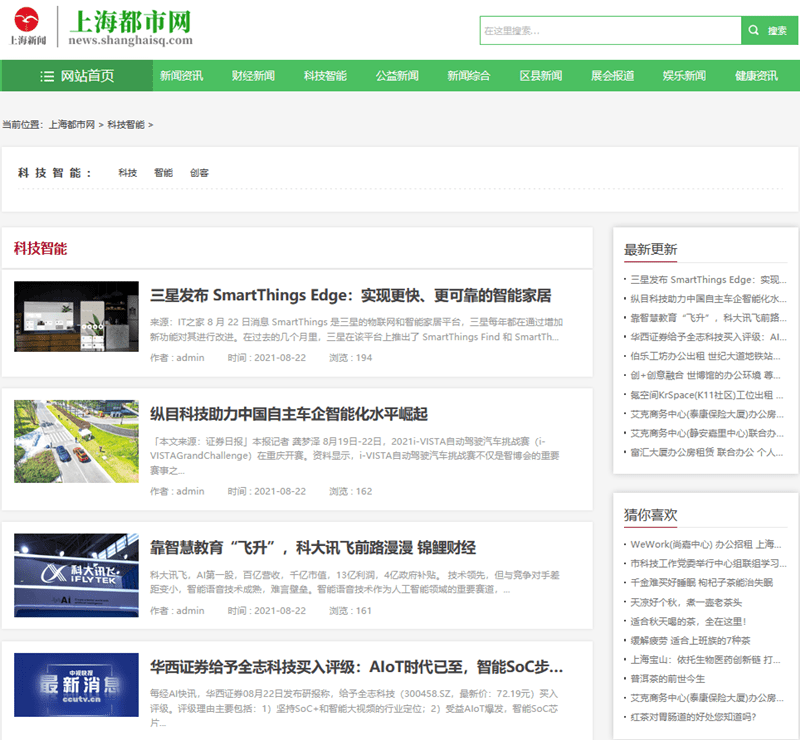Open the 健康资讯 navigation tab
The height and width of the screenshot is (740, 800).
(x=756, y=76)
